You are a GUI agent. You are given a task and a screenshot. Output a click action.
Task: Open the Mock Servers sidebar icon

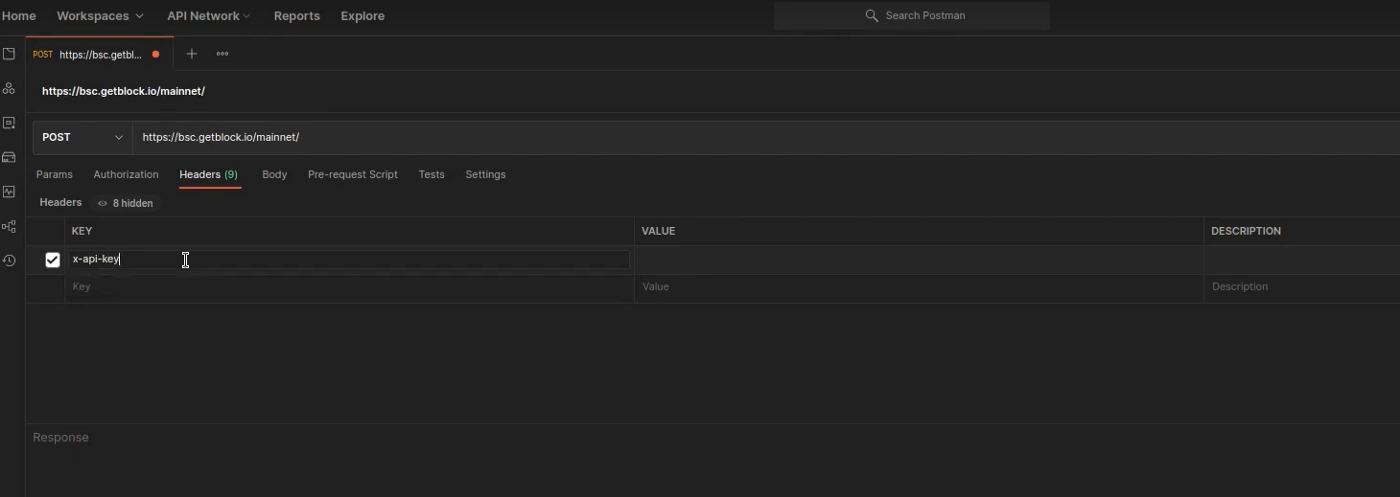(x=9, y=157)
